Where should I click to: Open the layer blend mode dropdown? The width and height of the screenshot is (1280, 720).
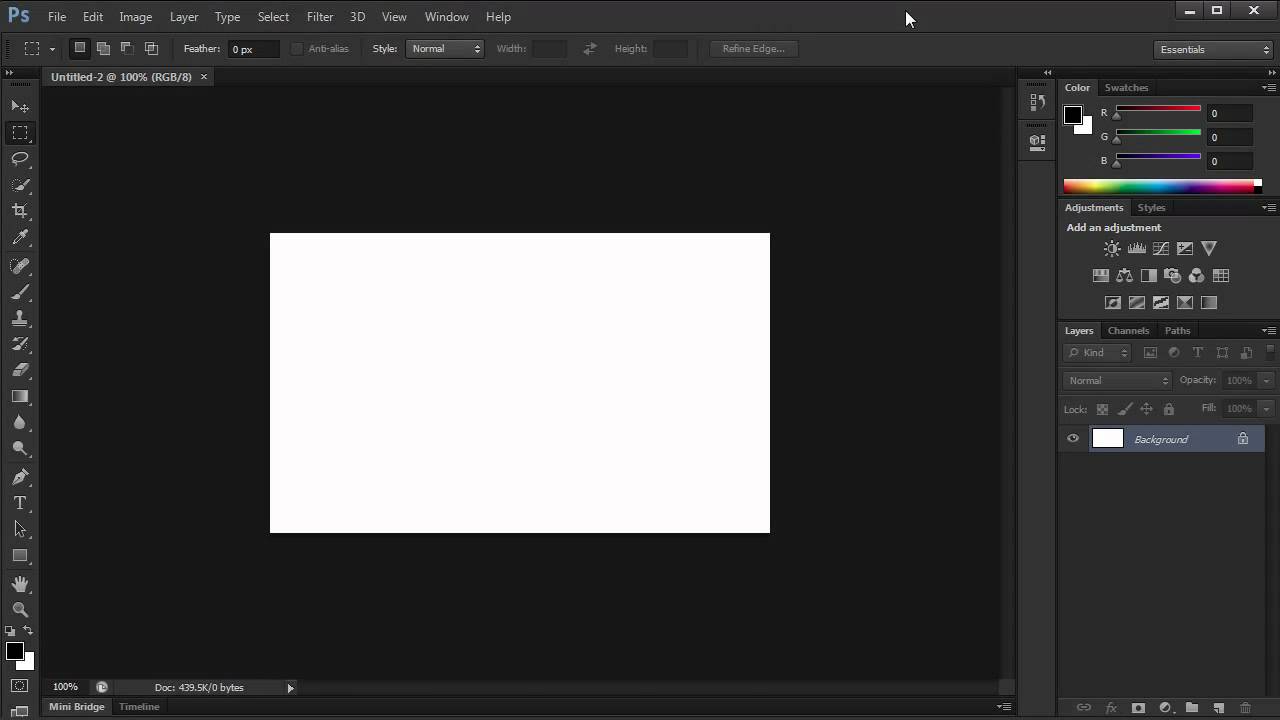(x=1117, y=380)
